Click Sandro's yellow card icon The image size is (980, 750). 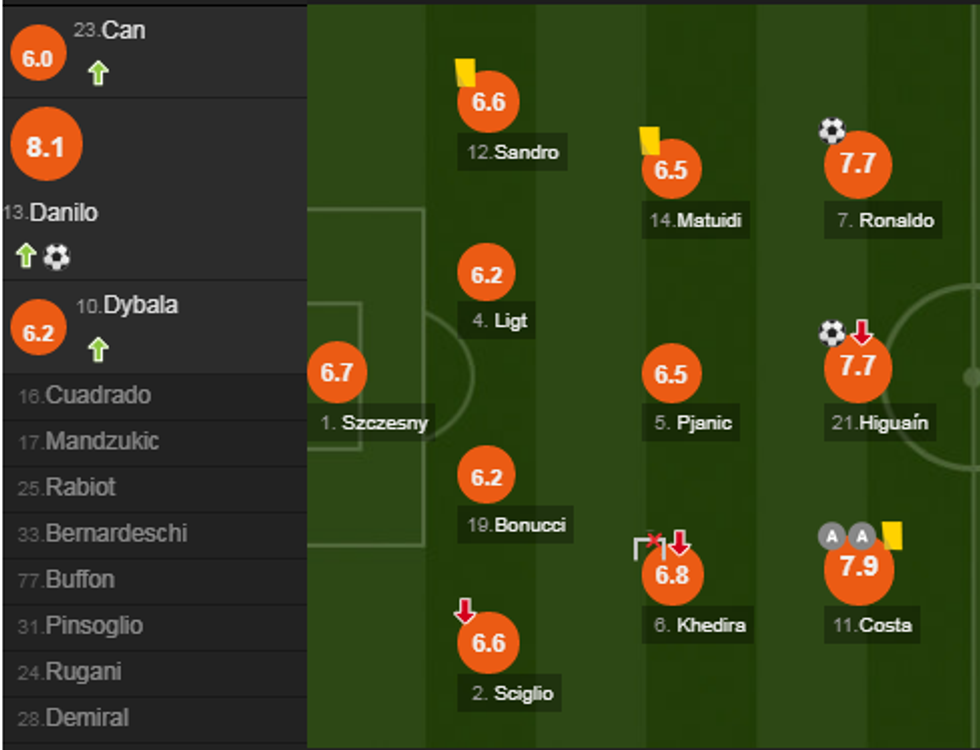[465, 72]
